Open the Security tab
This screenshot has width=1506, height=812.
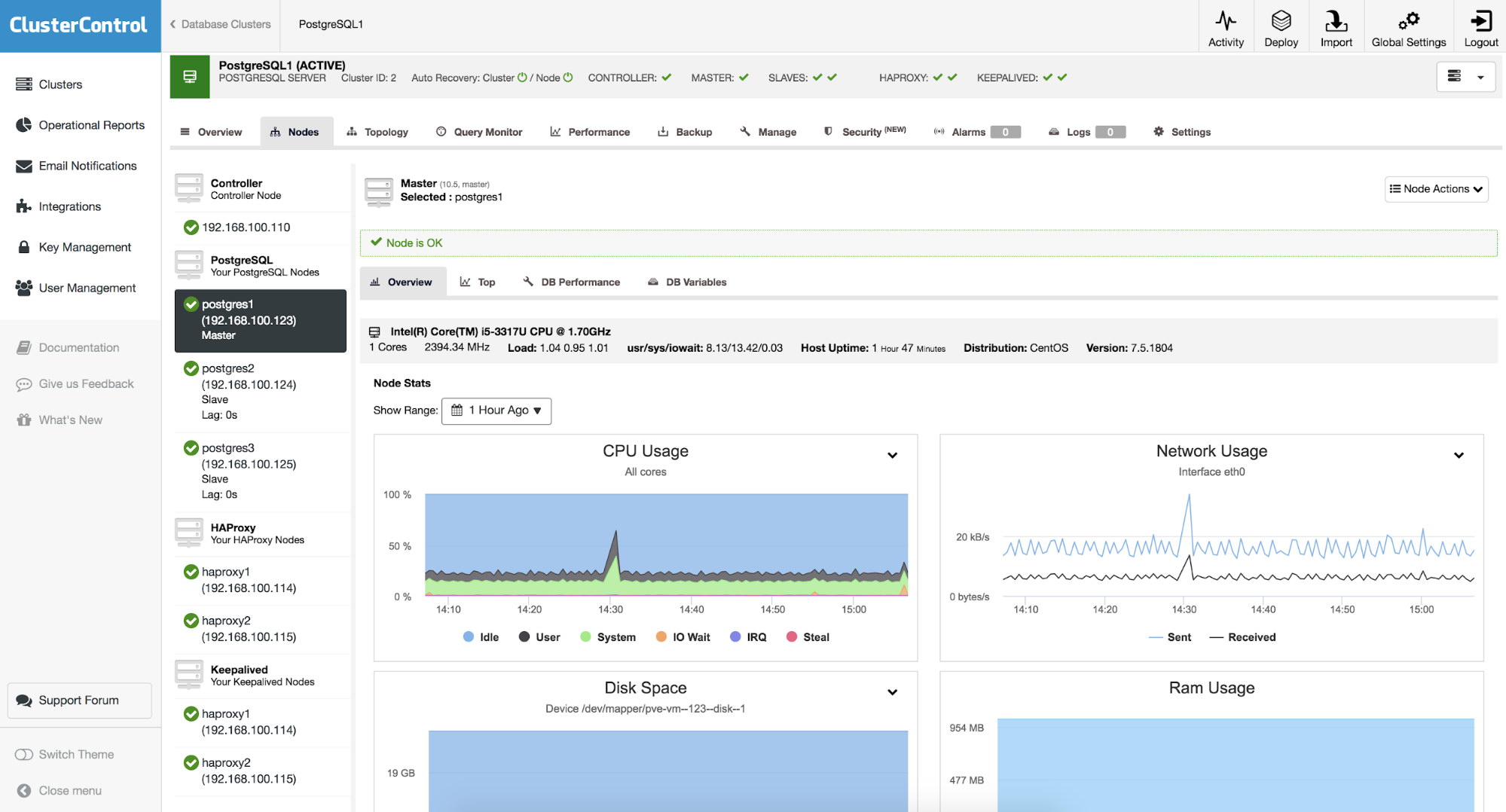pyautogui.click(x=864, y=132)
